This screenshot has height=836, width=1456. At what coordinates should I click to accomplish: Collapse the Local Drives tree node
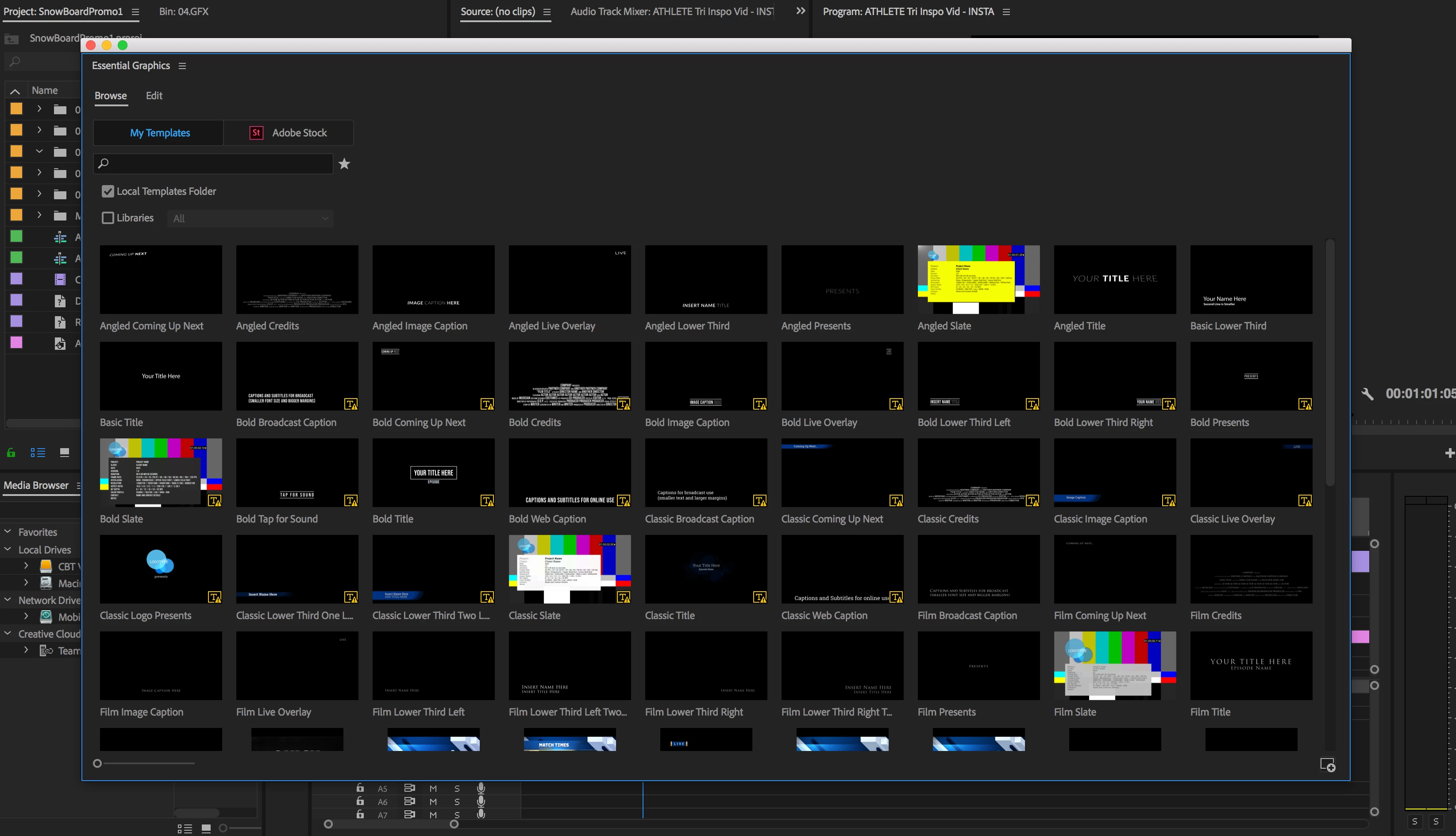8,550
